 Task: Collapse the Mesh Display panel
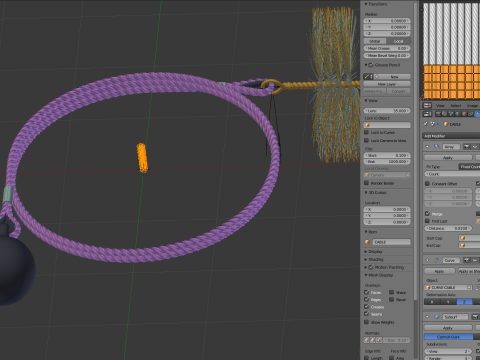point(366,275)
